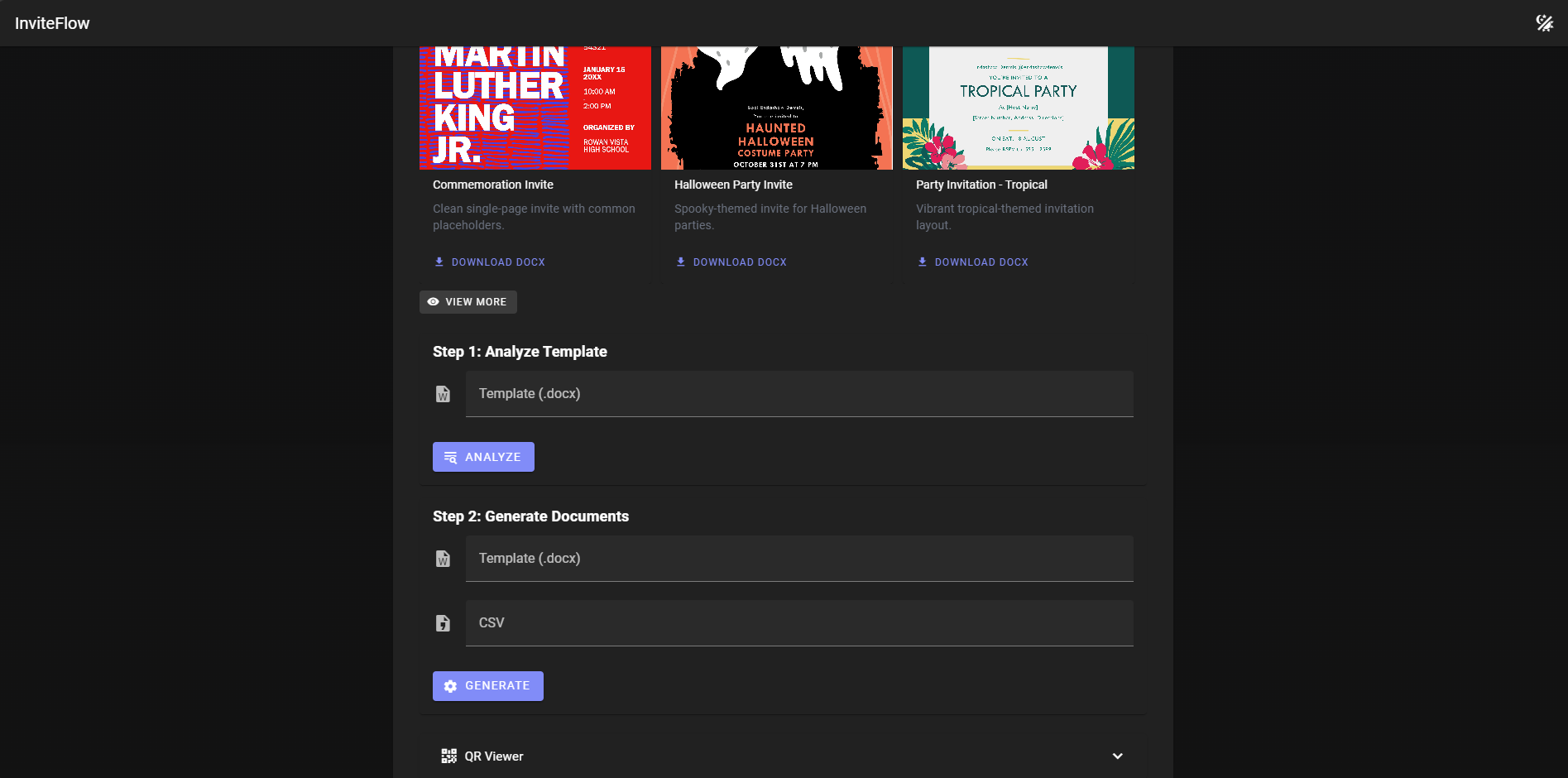Select Step 1 Template (.docx) file field
The height and width of the screenshot is (778, 1568).
pyautogui.click(x=799, y=394)
